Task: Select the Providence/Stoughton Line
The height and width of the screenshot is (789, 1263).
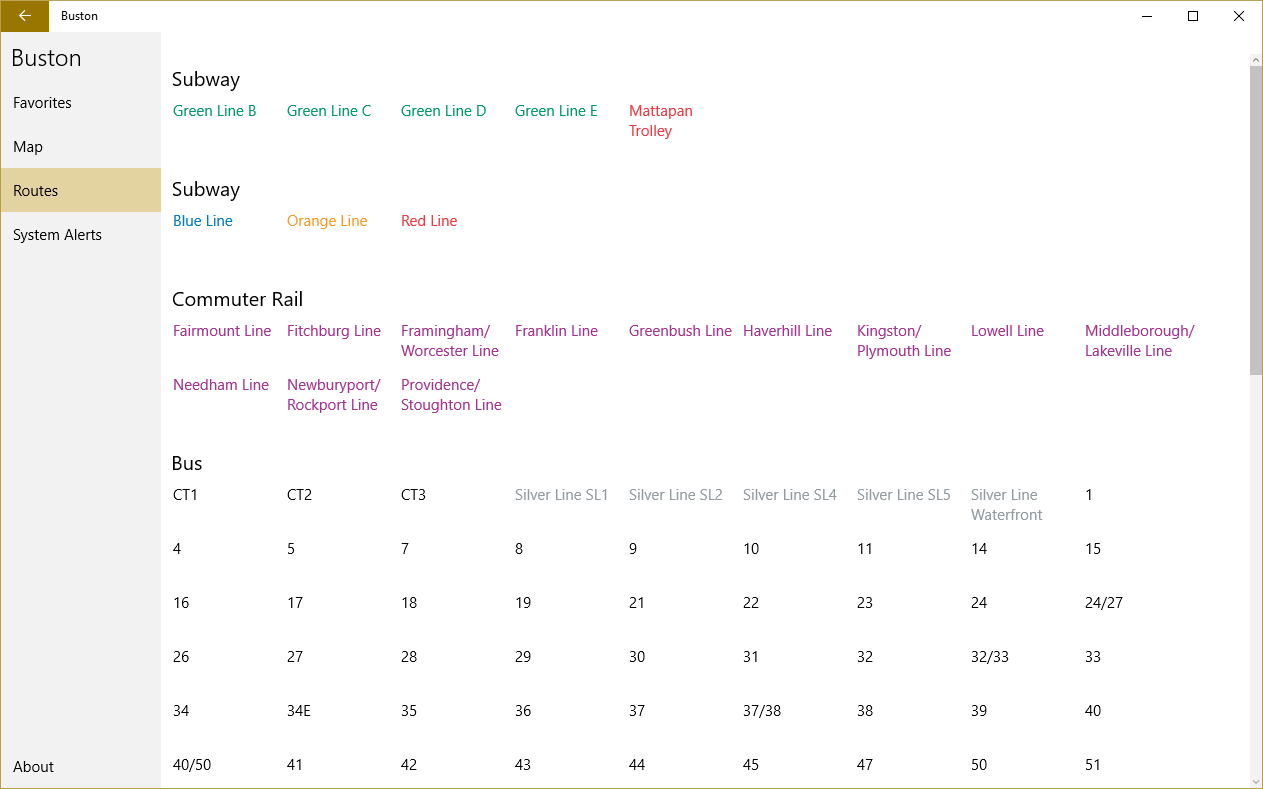Action: point(451,395)
